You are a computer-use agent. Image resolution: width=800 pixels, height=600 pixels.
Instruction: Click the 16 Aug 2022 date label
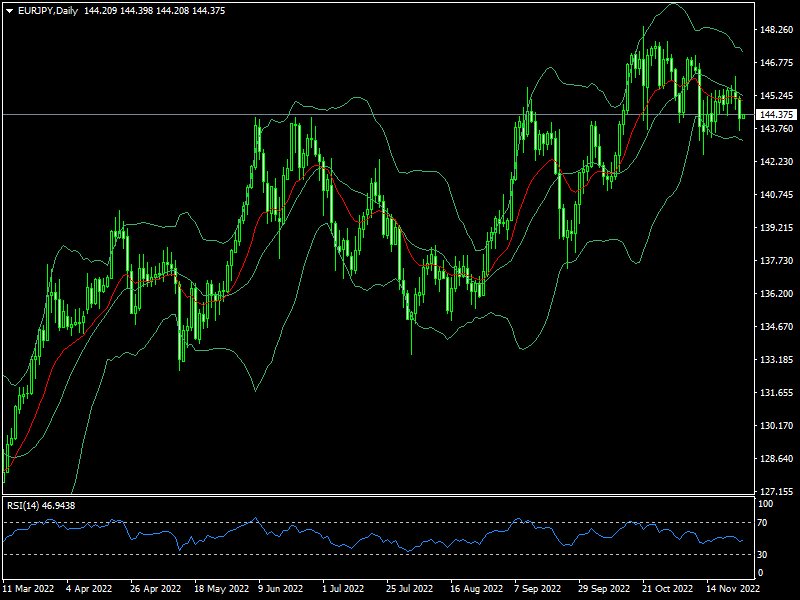point(477,589)
